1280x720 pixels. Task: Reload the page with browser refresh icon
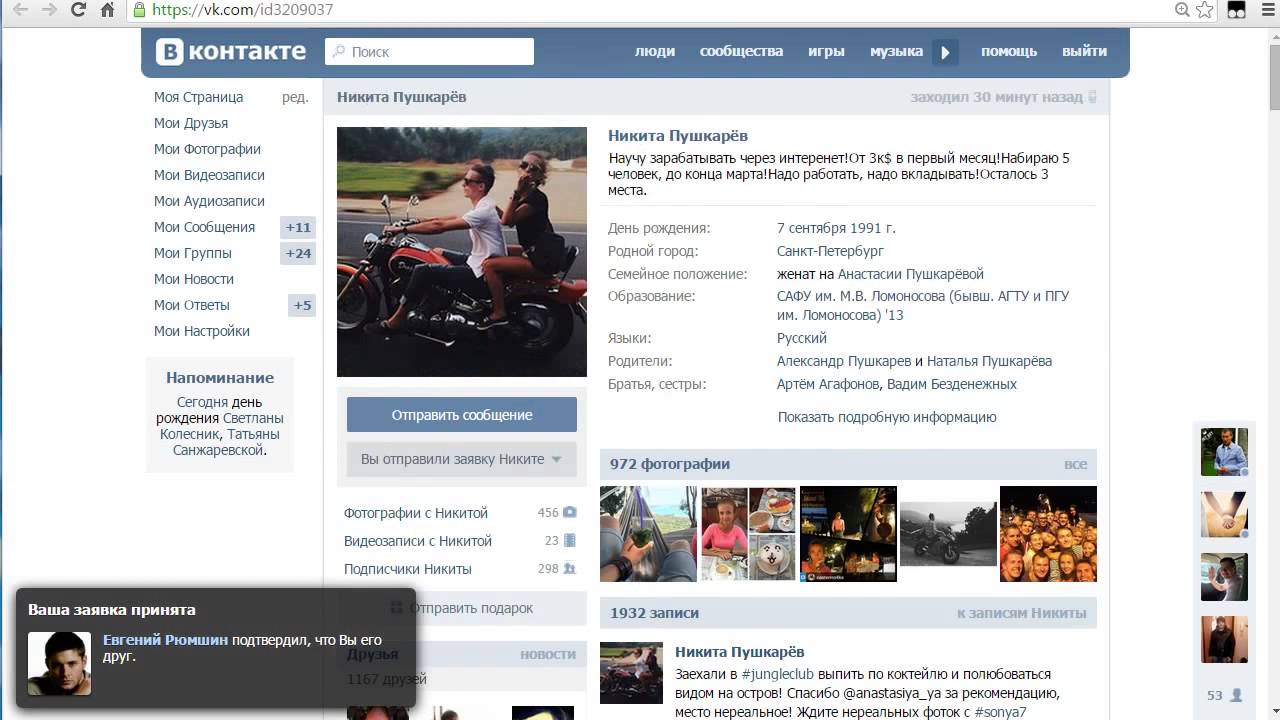pyautogui.click(x=79, y=10)
